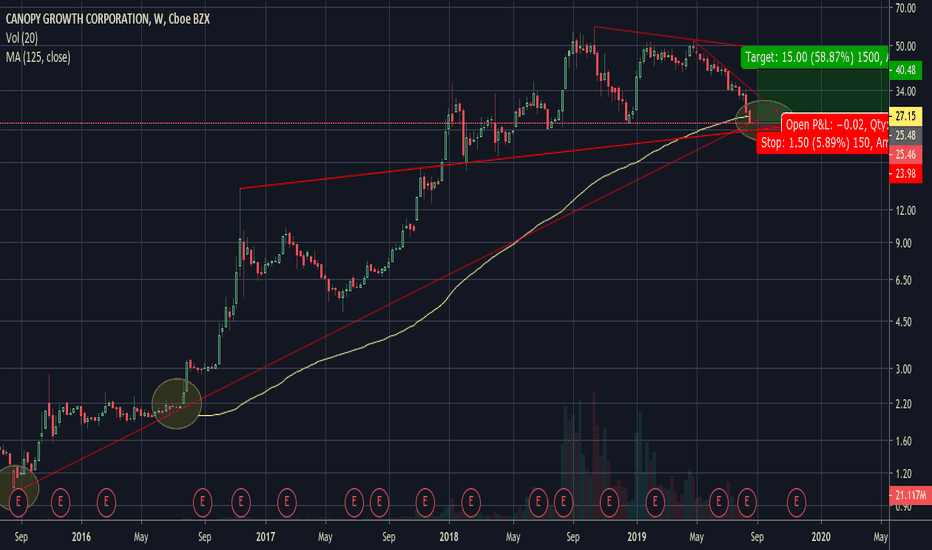This screenshot has width=932, height=550.
Task: Click the 3.00 price axis label
Action: pos(903,369)
